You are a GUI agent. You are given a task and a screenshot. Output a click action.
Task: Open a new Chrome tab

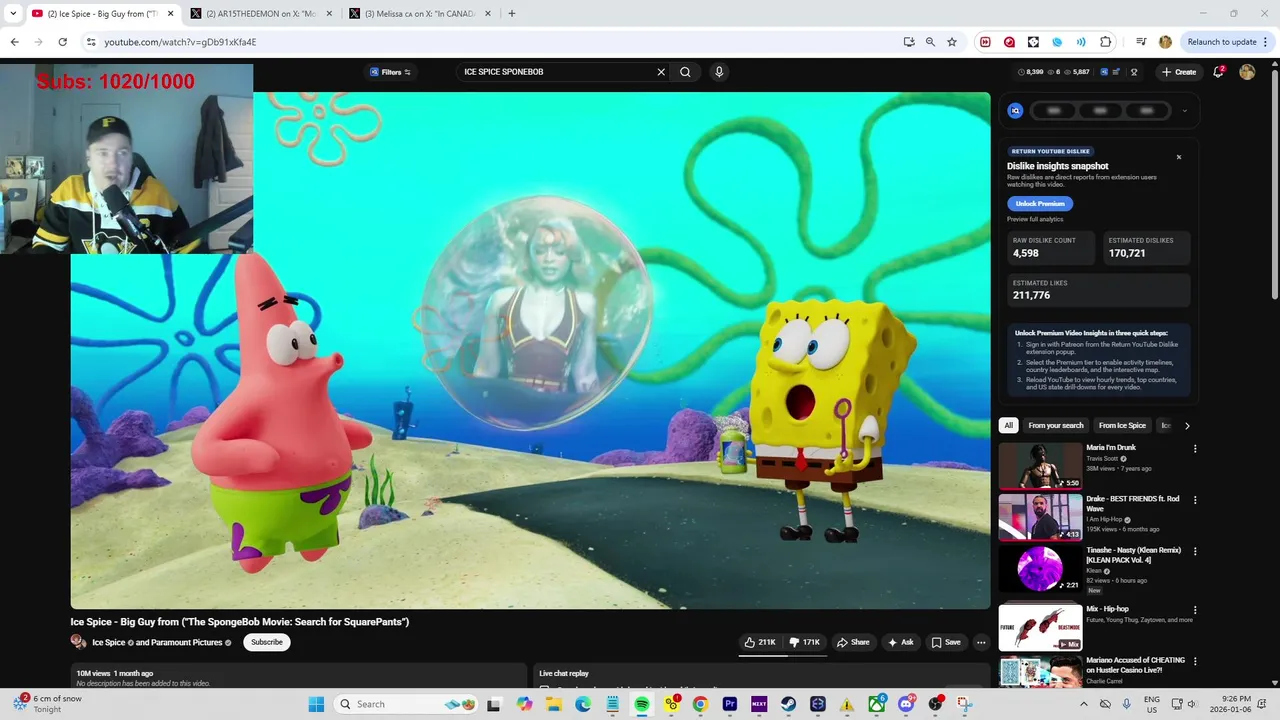(512, 14)
